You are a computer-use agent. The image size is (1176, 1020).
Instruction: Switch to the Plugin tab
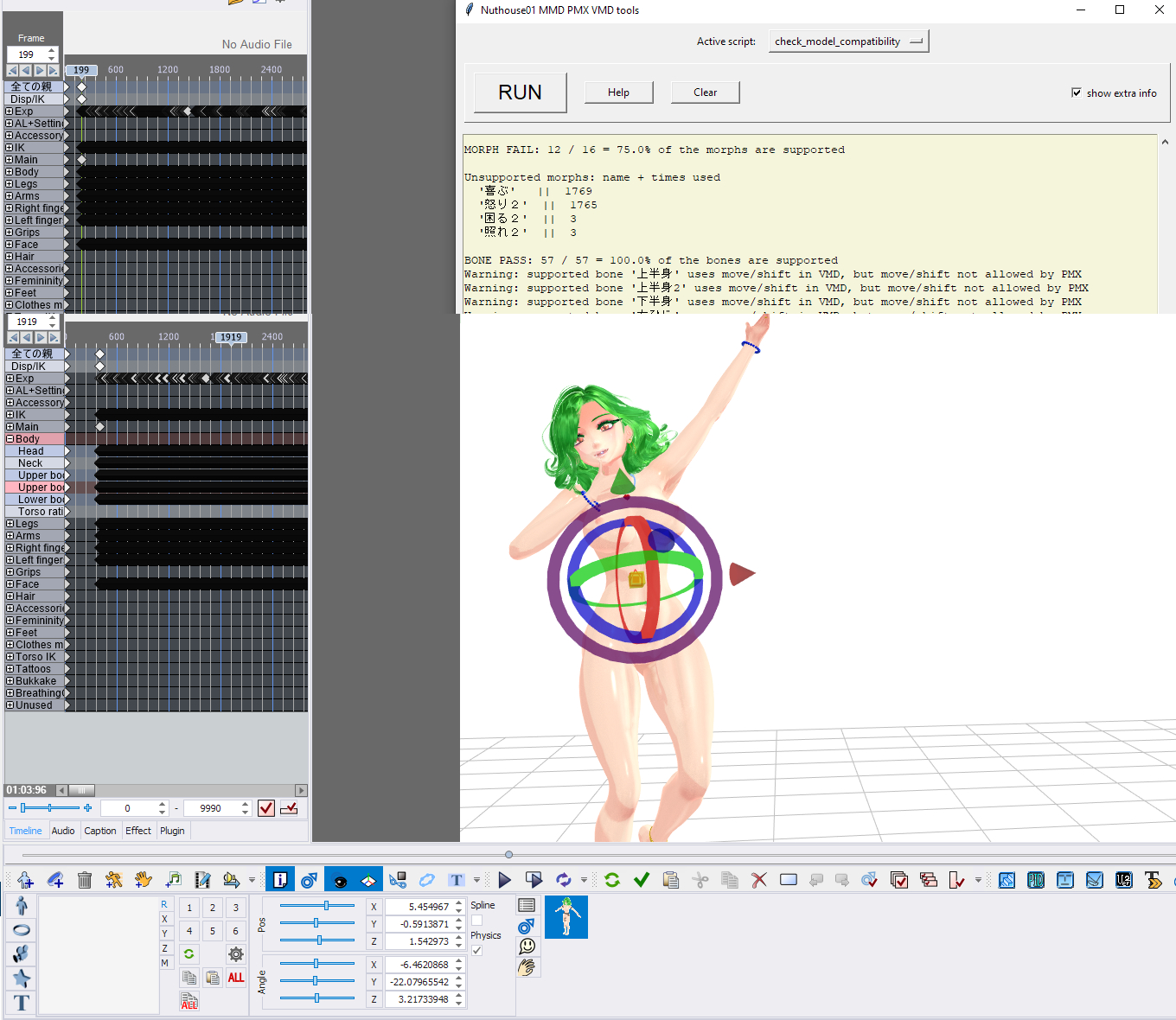coord(172,831)
